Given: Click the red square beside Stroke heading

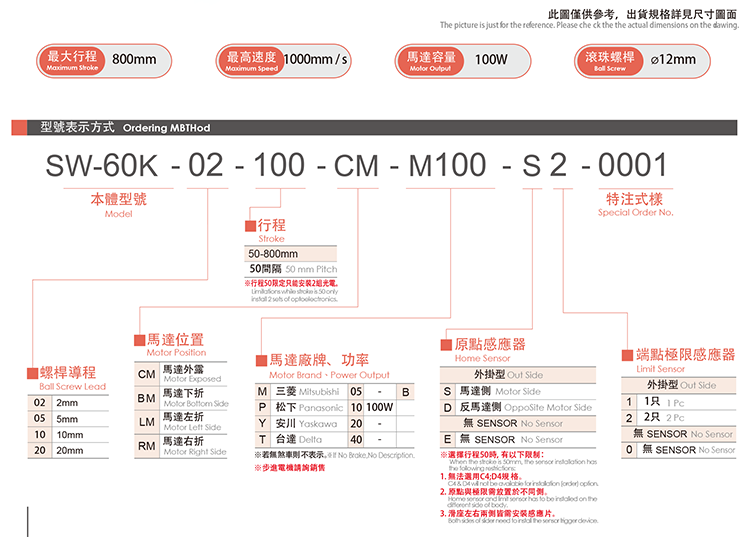Looking at the screenshot, I should coord(250,226).
